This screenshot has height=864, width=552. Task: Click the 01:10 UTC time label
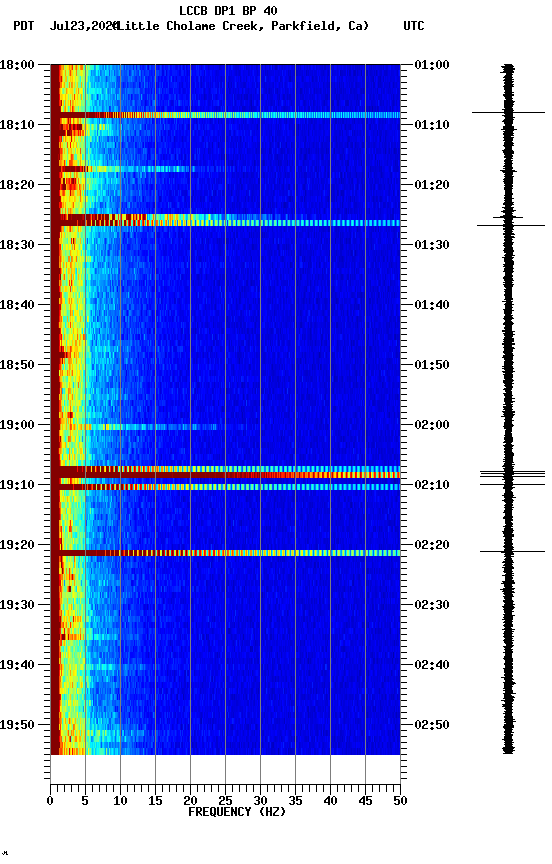(432, 125)
